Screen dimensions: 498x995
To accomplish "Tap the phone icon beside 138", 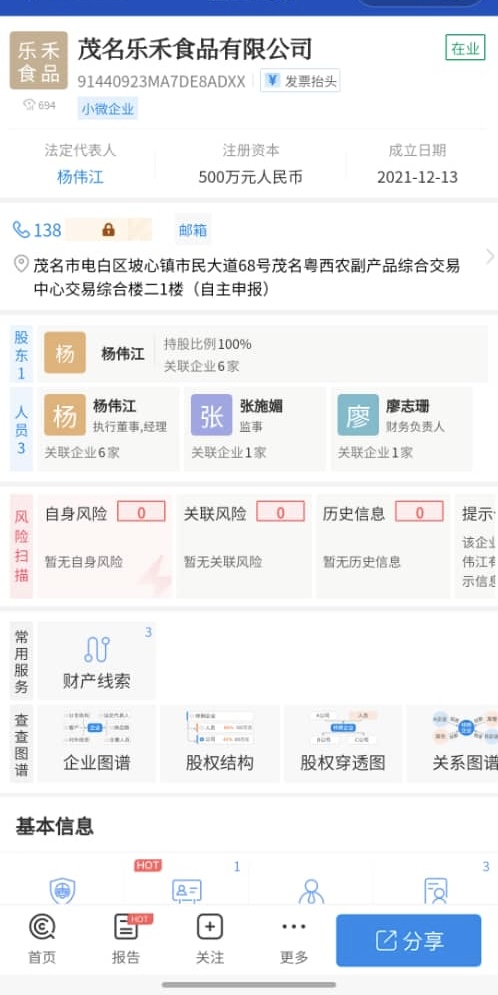I will coord(22,230).
